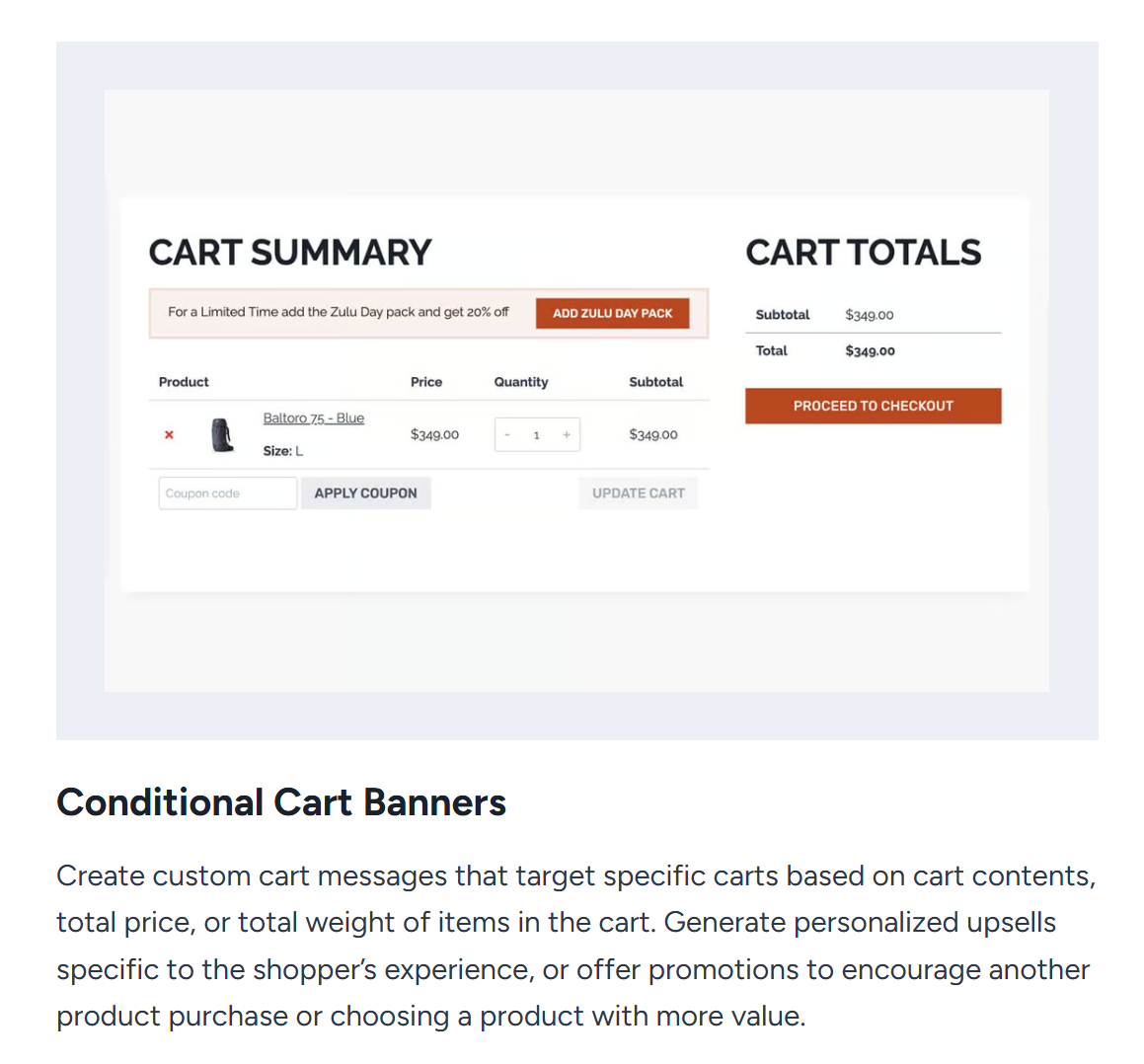Proceed to Checkout
This screenshot has width=1144, height=1064.
pos(873,406)
